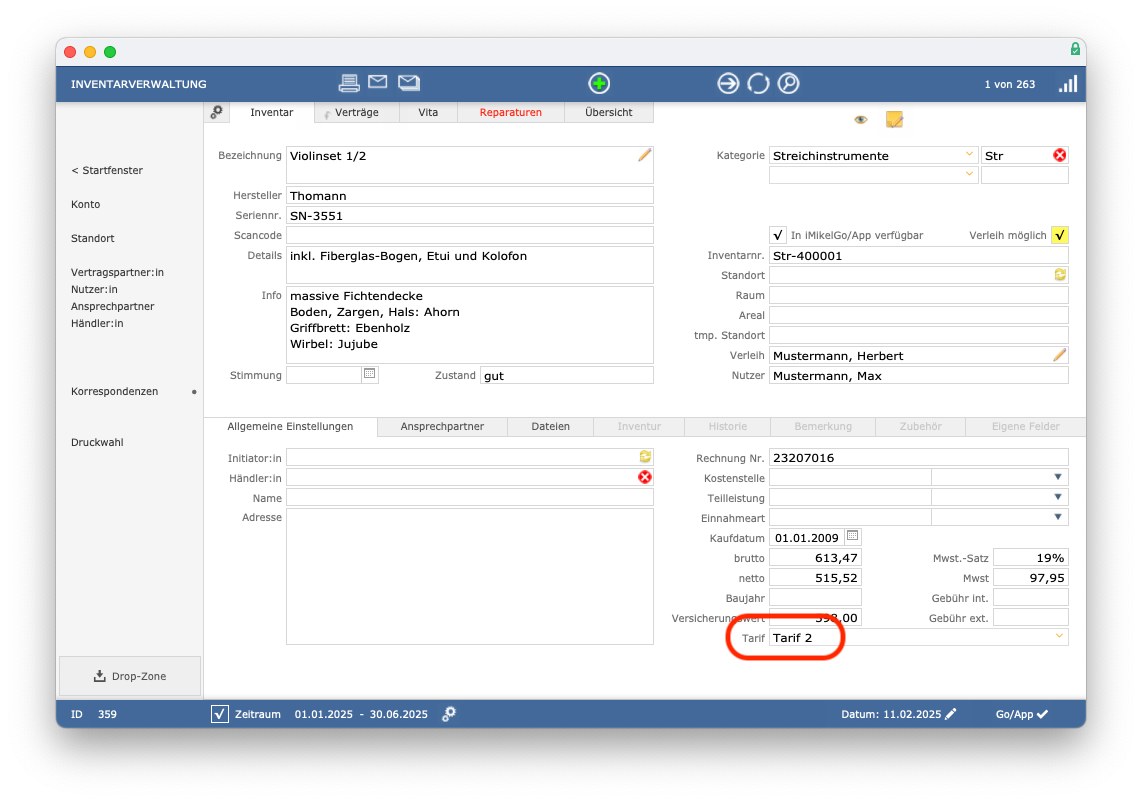Click into Hersteller field Thomann
Screen dimensions: 1142x802
click(x=470, y=195)
